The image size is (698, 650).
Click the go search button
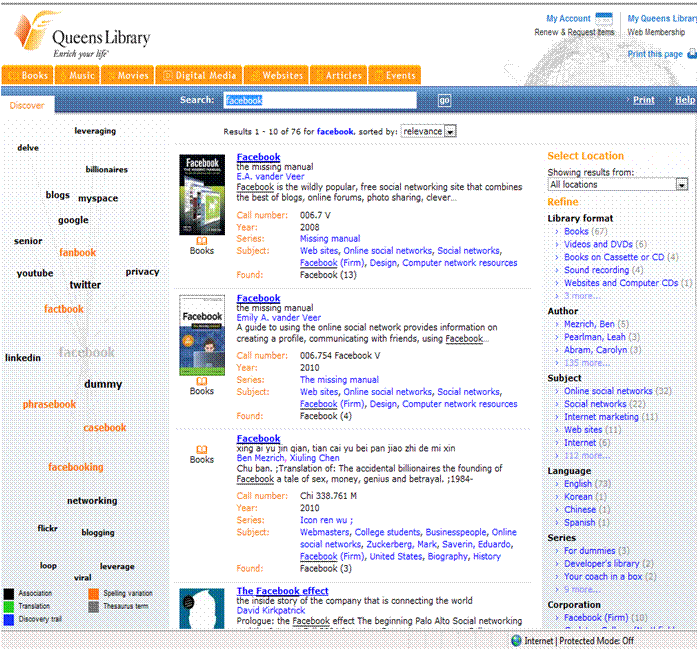click(444, 100)
